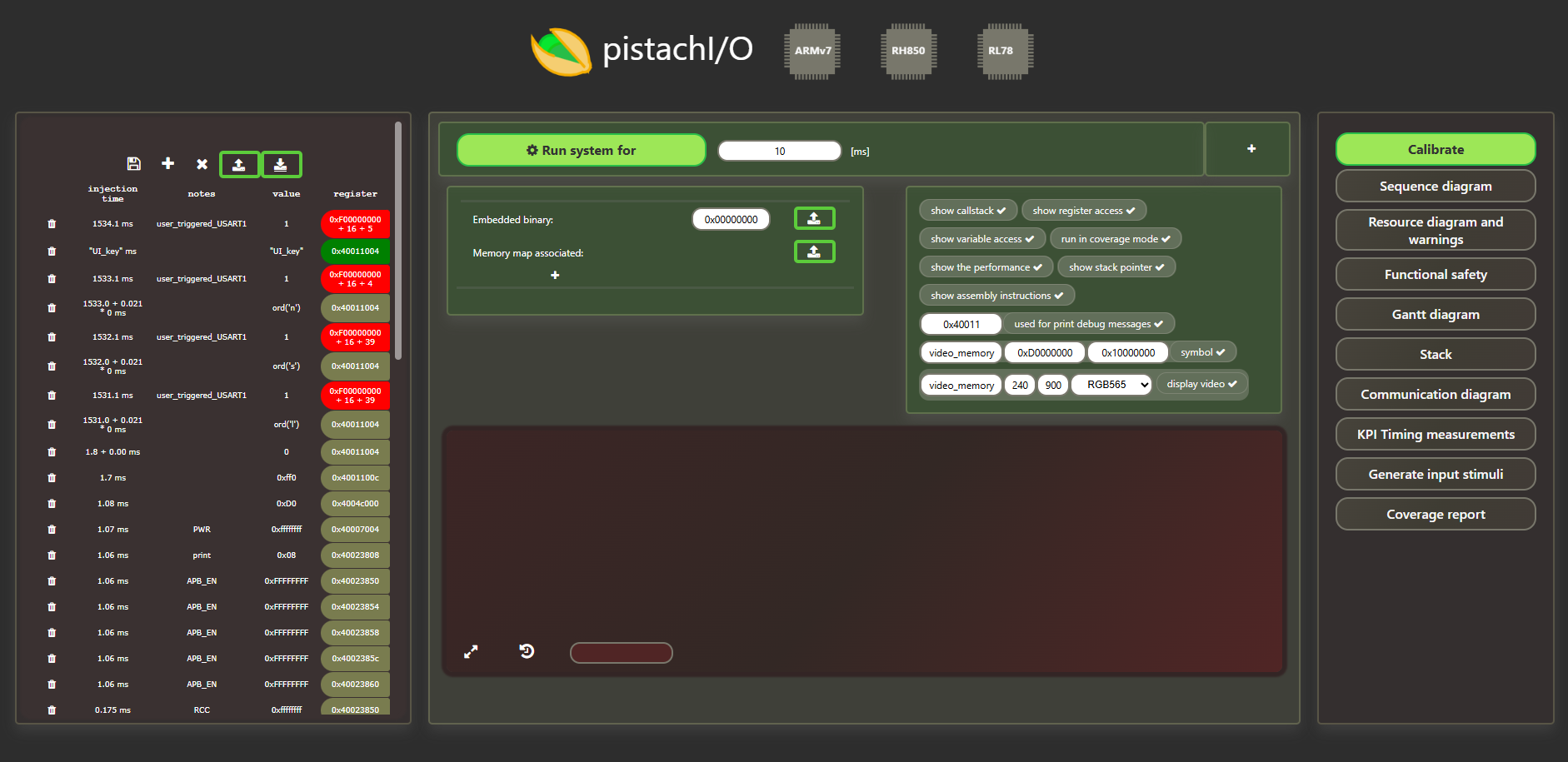
Task: Click the download icon in injection toolbar
Action: 281,165
